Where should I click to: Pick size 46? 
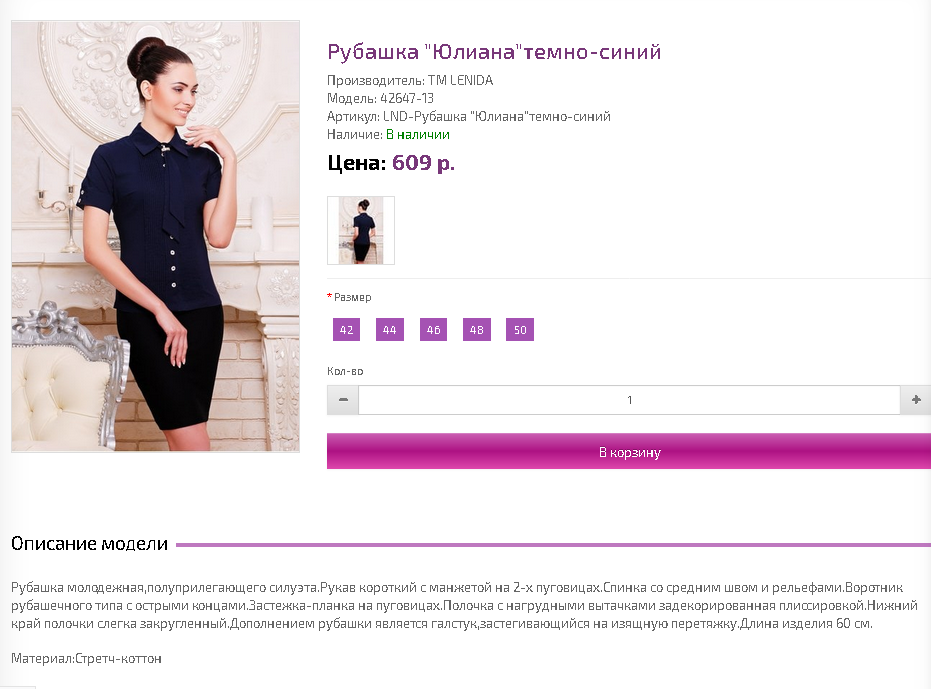point(433,330)
